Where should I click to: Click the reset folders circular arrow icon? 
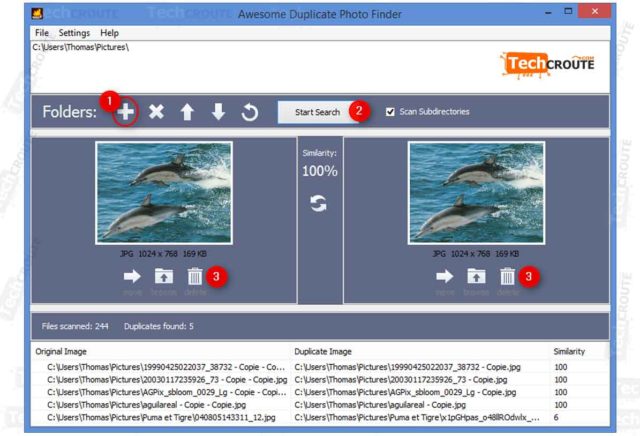tap(249, 112)
